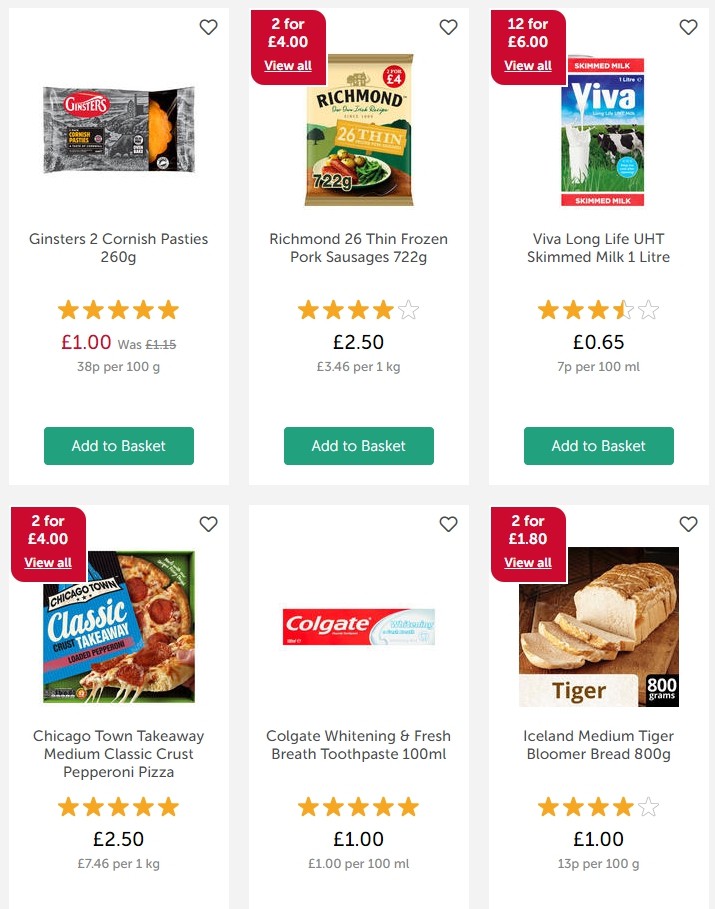Click the Colgate Whitening Fresh Breath Toothpaste title

(x=358, y=744)
